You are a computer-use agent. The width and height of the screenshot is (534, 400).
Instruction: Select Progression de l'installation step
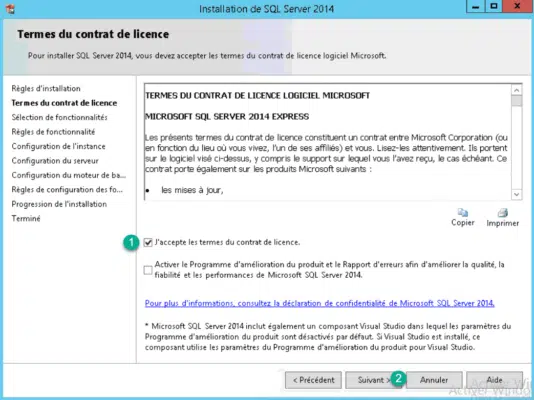[59, 204]
